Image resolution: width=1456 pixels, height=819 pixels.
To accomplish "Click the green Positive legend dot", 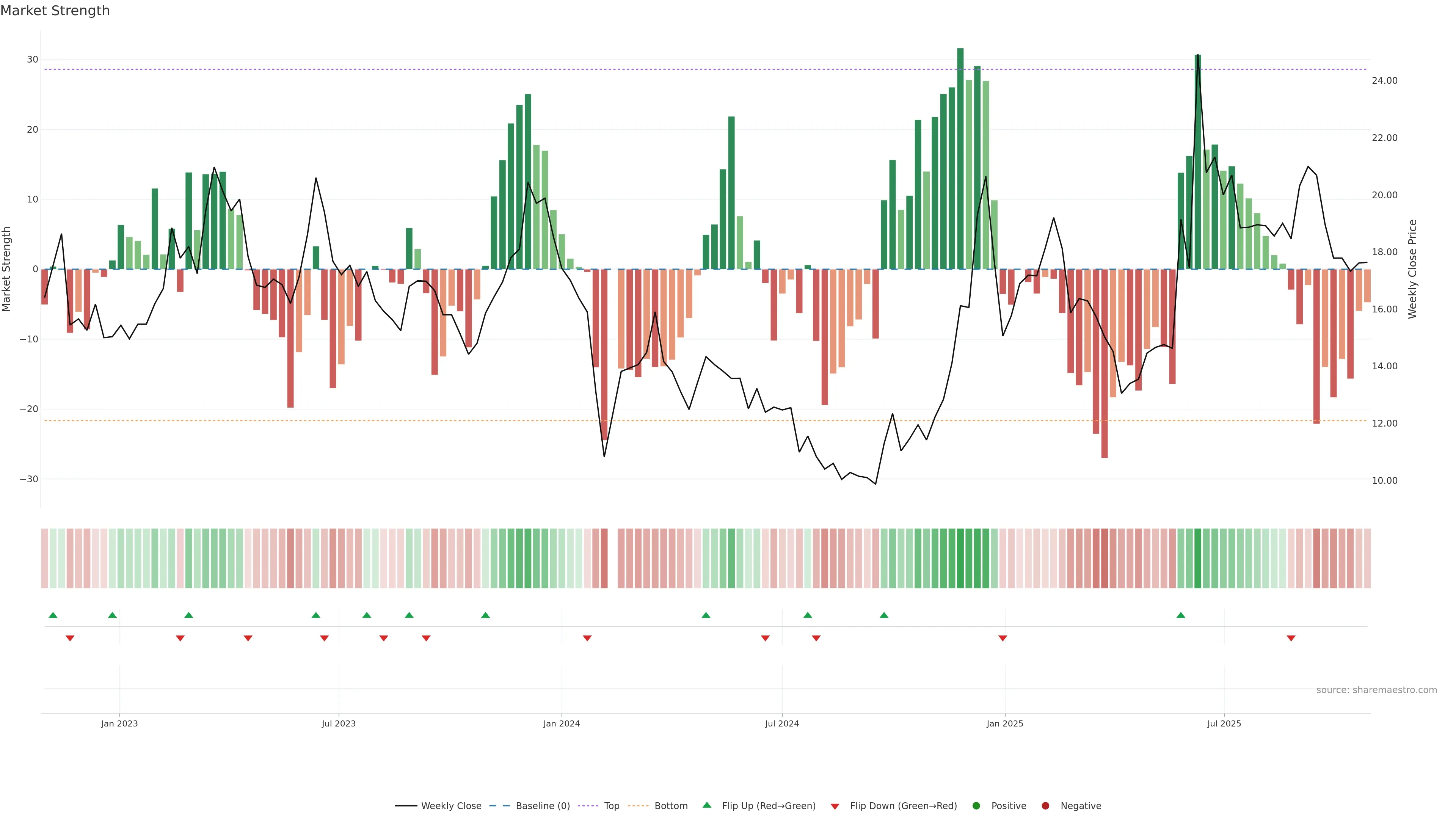I will [976, 806].
